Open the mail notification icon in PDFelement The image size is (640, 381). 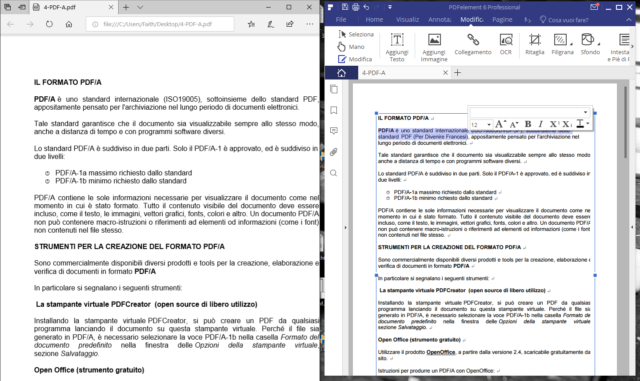[594, 7]
